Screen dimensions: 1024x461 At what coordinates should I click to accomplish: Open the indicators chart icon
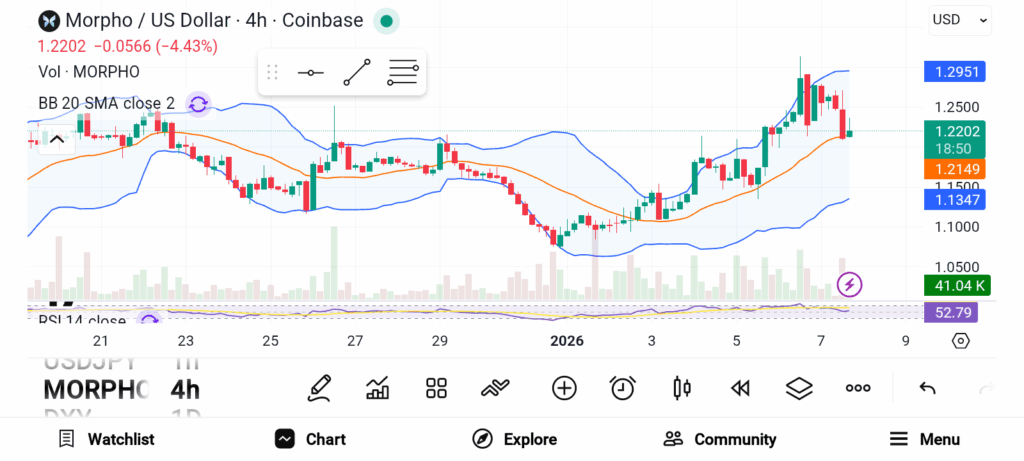point(378,388)
